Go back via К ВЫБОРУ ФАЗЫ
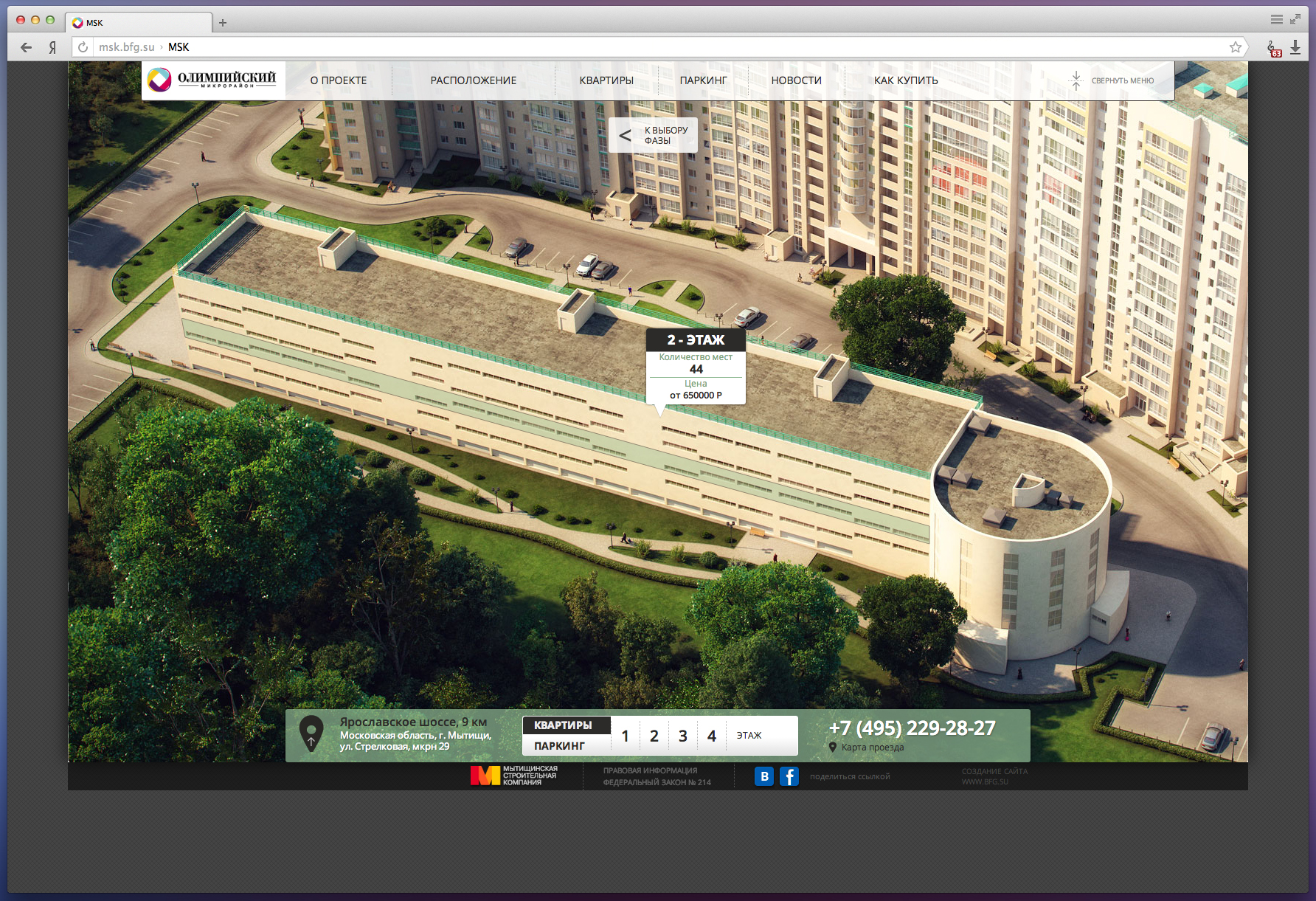Image resolution: width=1316 pixels, height=901 pixels. pos(654,135)
